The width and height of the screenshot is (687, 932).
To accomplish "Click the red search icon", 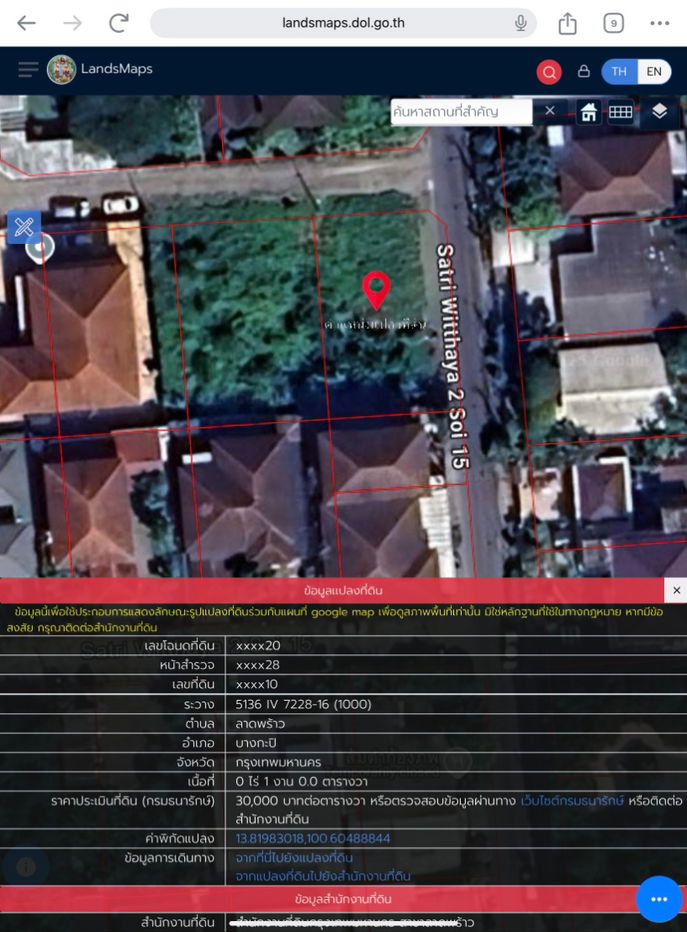I will (x=548, y=71).
